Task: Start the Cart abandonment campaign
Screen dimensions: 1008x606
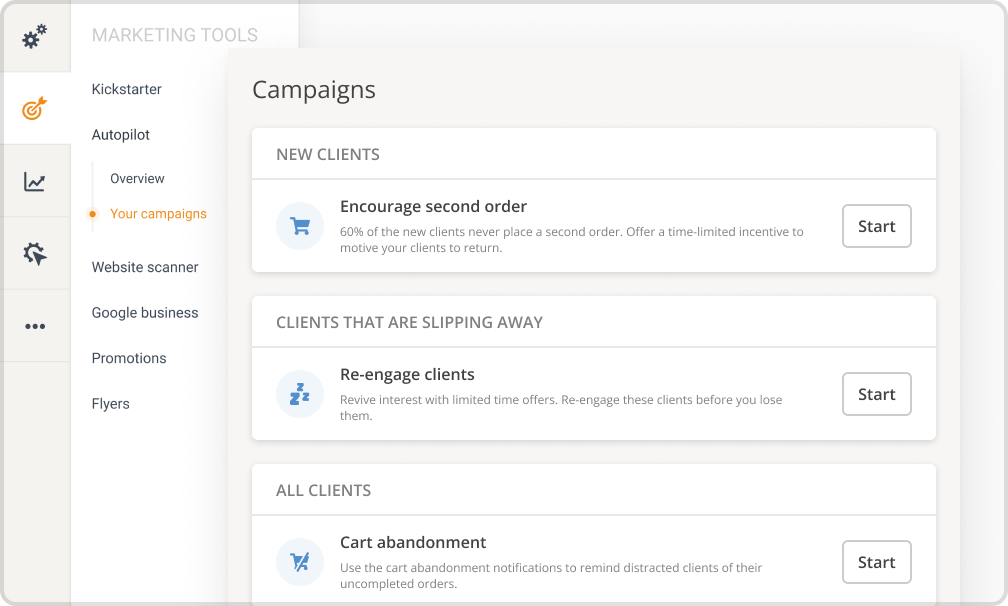Action: (x=876, y=562)
